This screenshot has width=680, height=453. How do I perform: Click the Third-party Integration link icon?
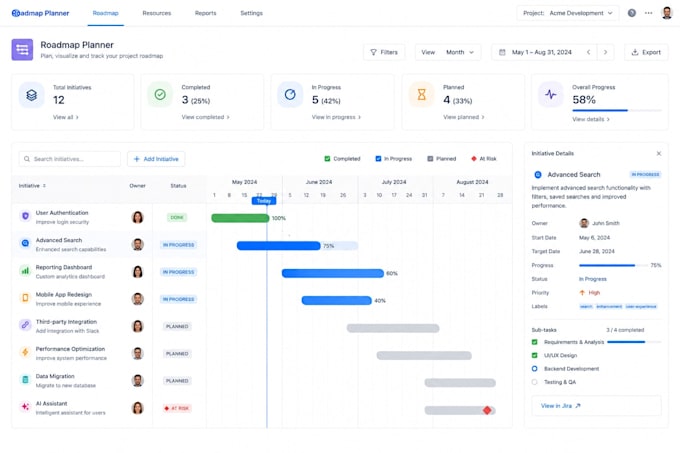(x=25, y=325)
